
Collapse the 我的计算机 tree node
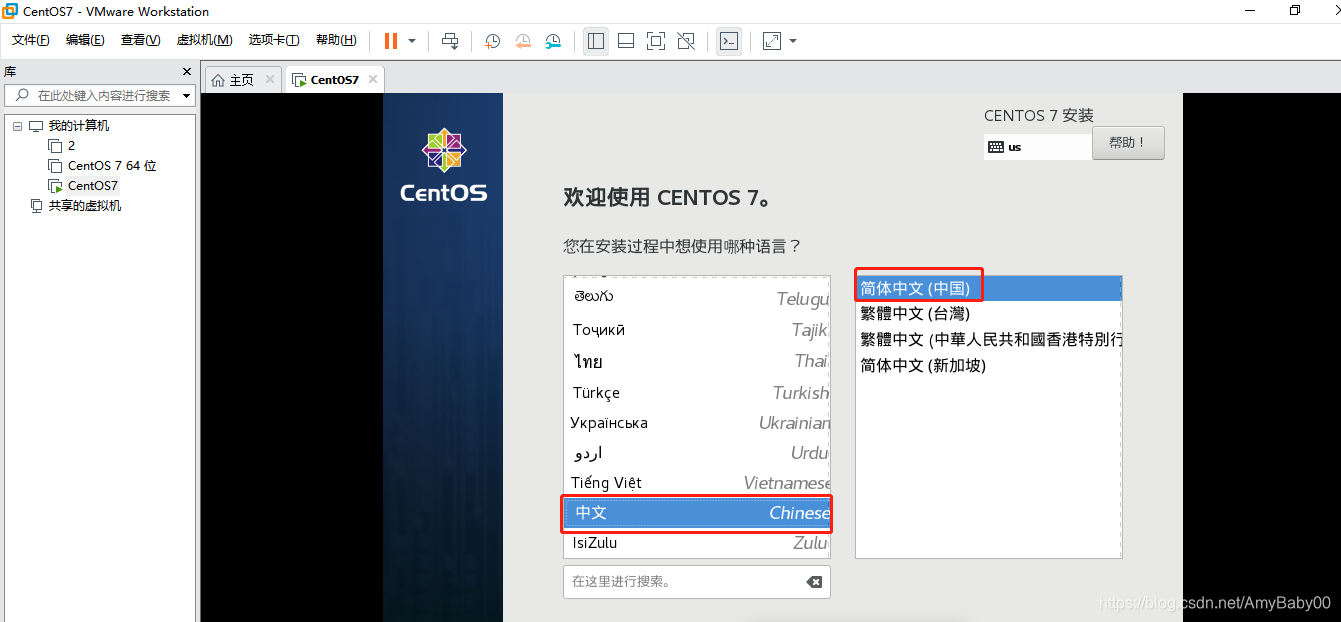point(17,126)
